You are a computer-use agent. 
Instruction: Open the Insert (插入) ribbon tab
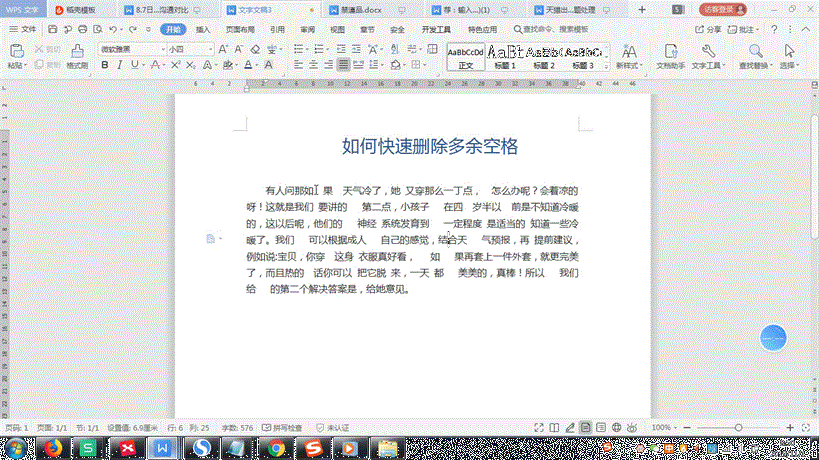click(x=203, y=30)
